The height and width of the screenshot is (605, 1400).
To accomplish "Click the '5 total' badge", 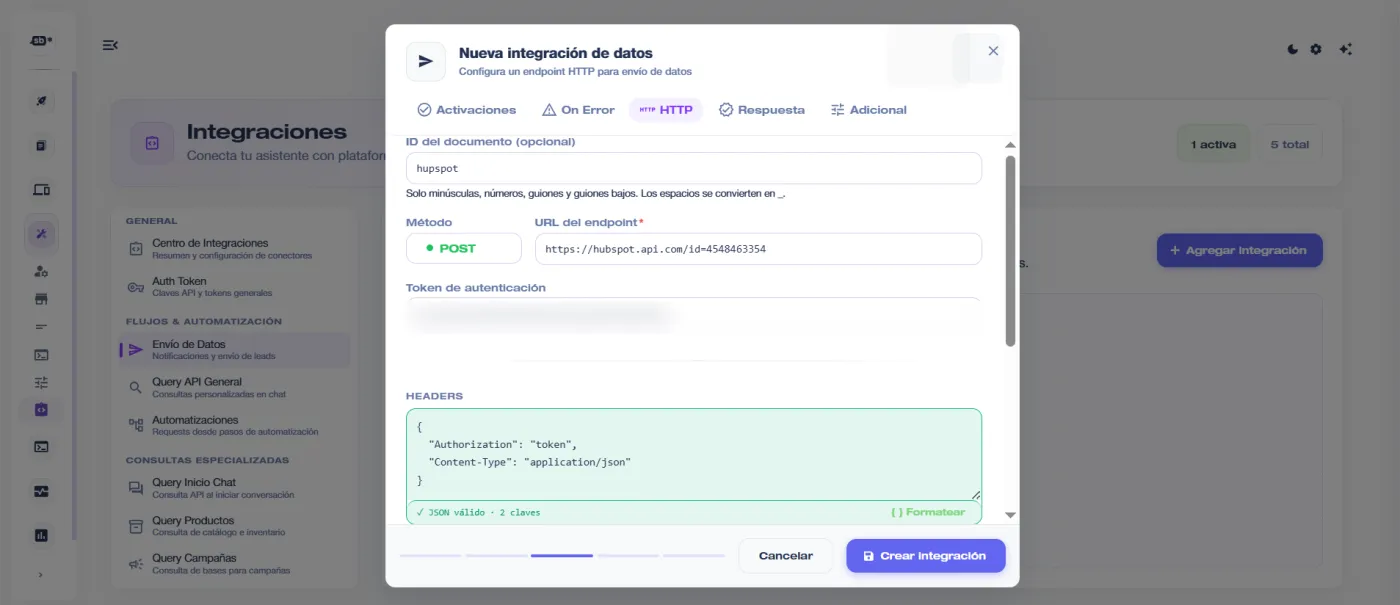I will tap(1289, 145).
